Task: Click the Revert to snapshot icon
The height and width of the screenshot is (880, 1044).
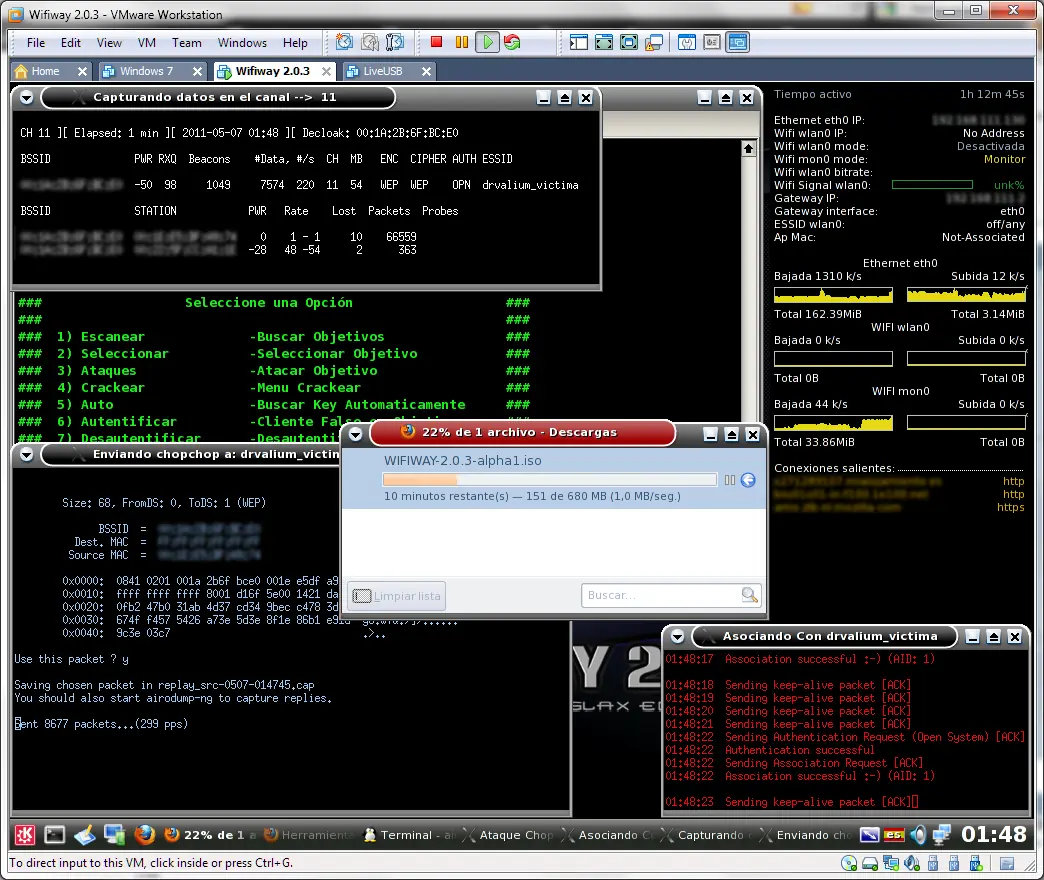Action: pos(370,42)
